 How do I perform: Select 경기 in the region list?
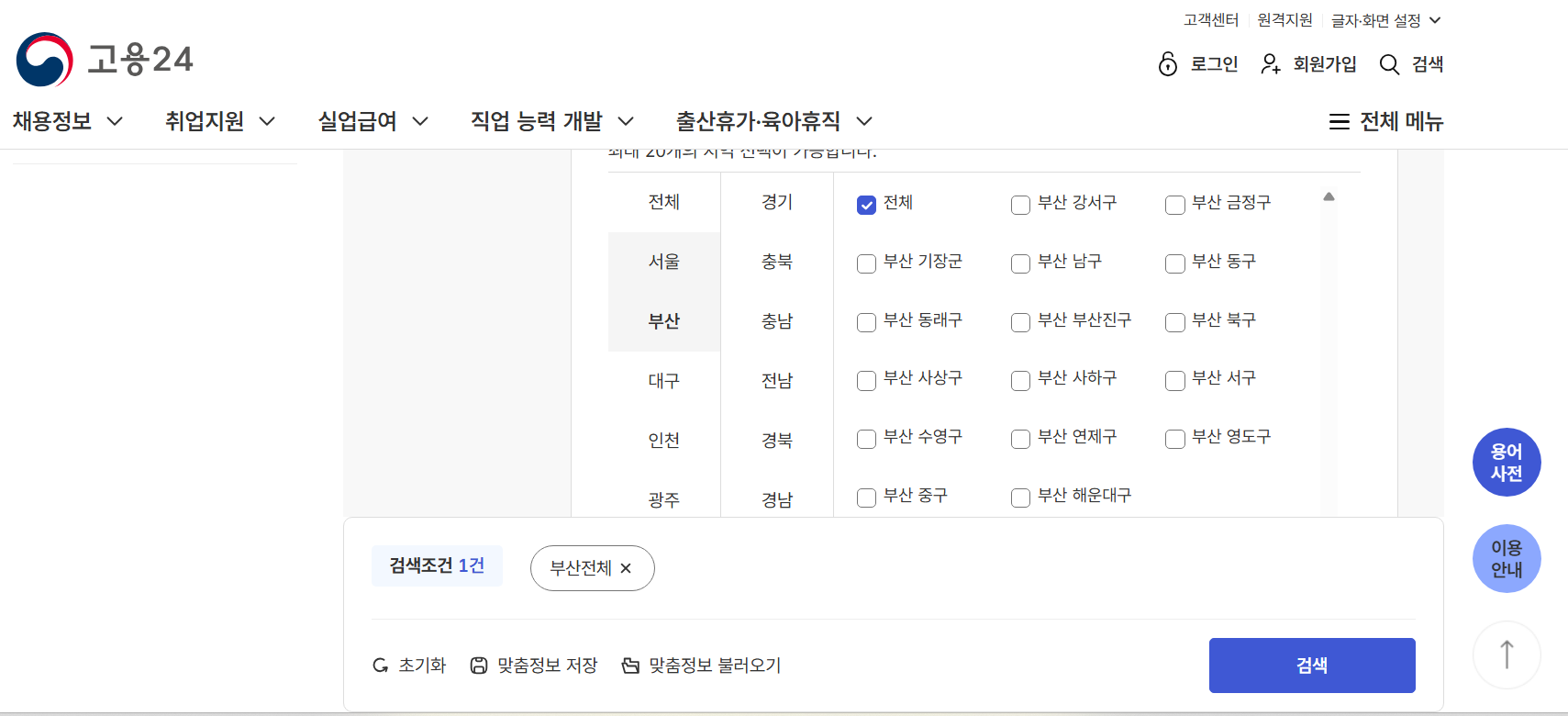777,202
